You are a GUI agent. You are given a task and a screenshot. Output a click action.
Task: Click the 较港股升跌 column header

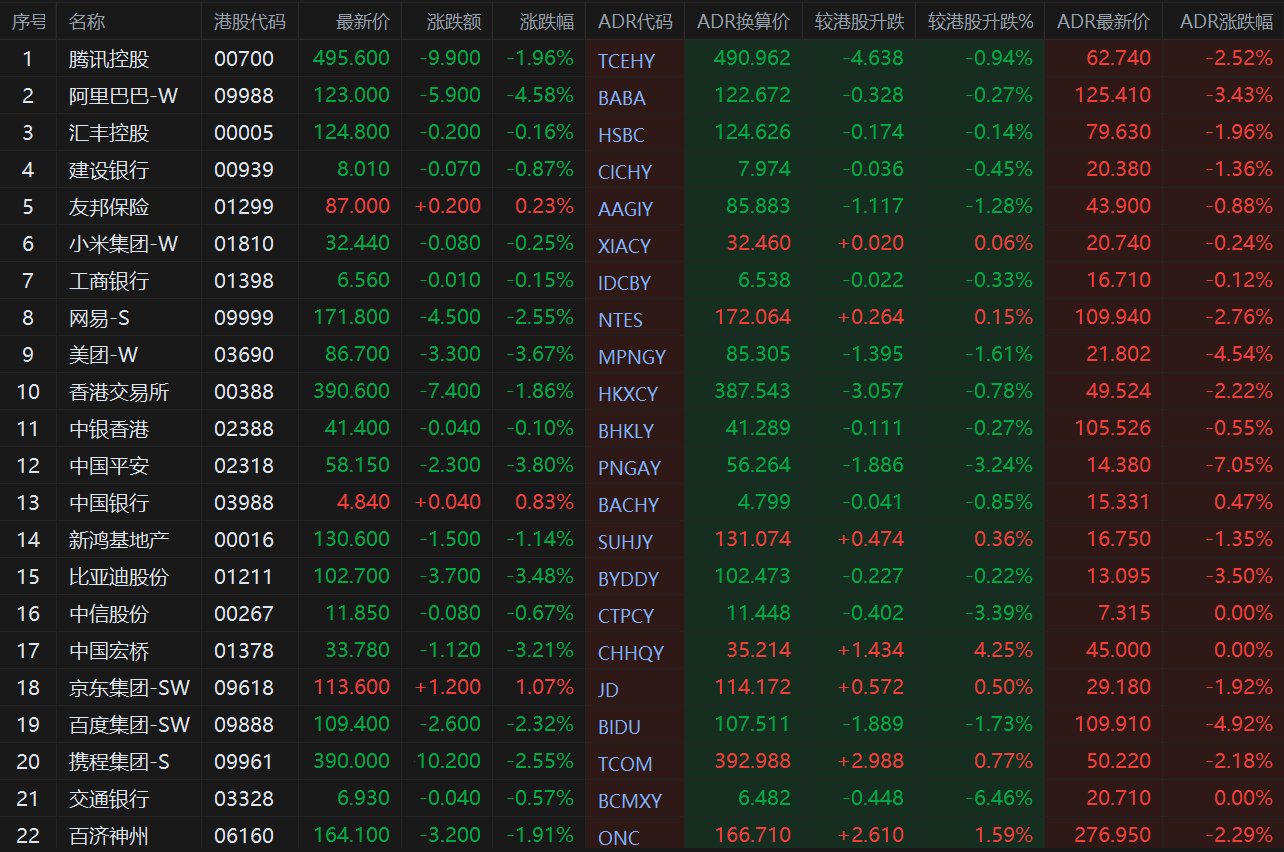click(860, 21)
